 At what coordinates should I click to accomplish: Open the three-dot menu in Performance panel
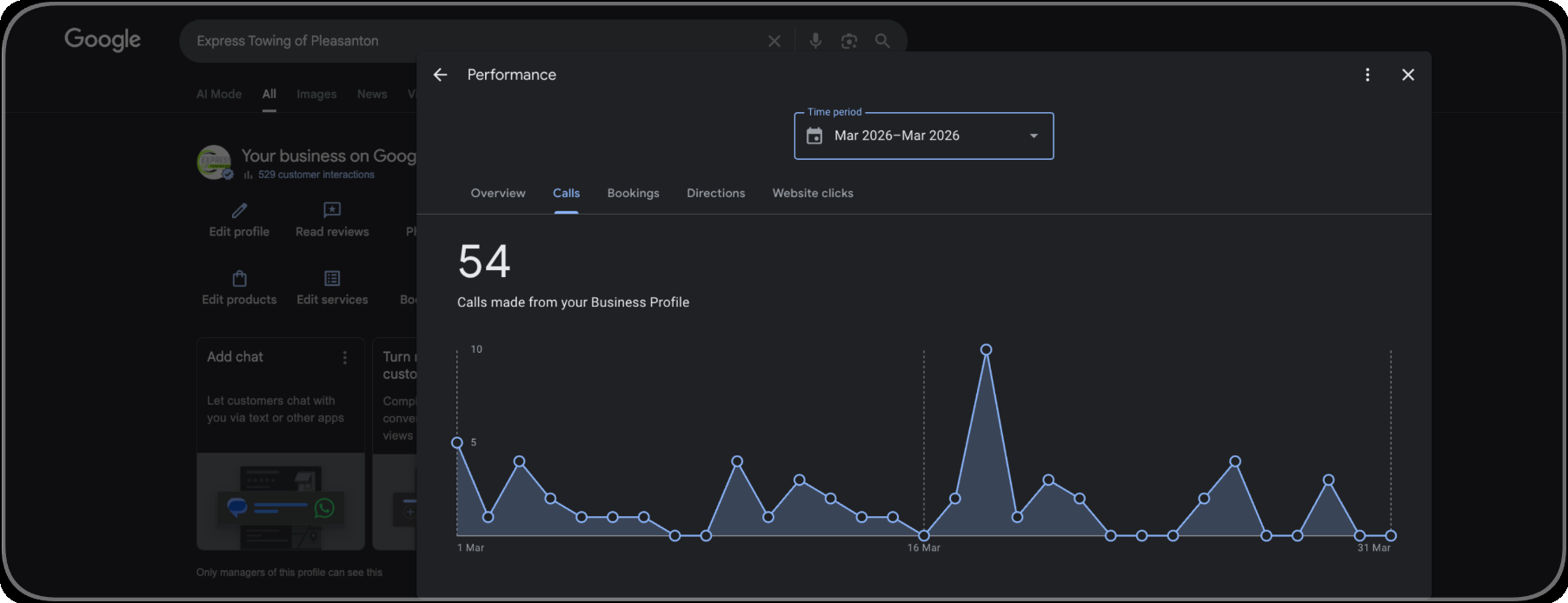1367,75
